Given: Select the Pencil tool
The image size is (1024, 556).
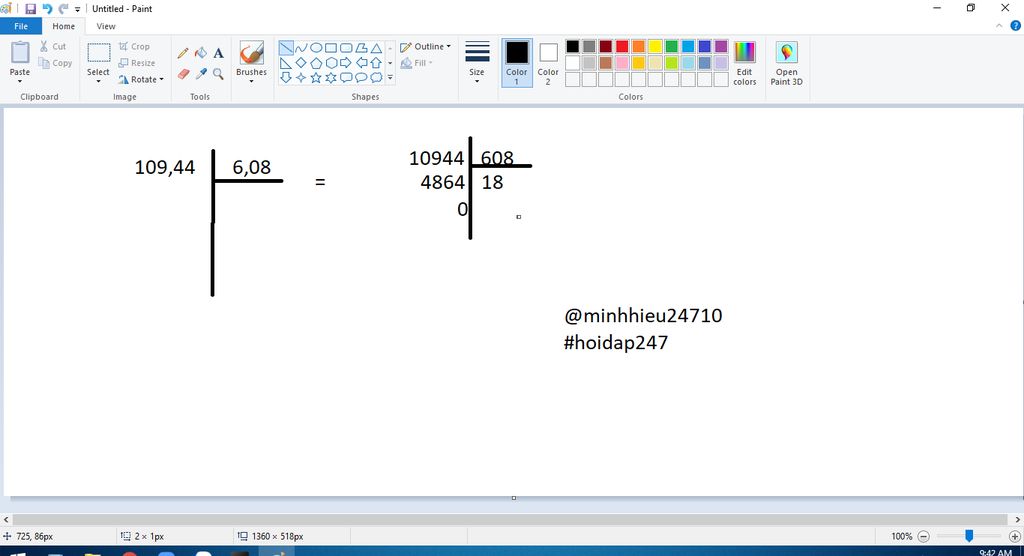Looking at the screenshot, I should [183, 54].
